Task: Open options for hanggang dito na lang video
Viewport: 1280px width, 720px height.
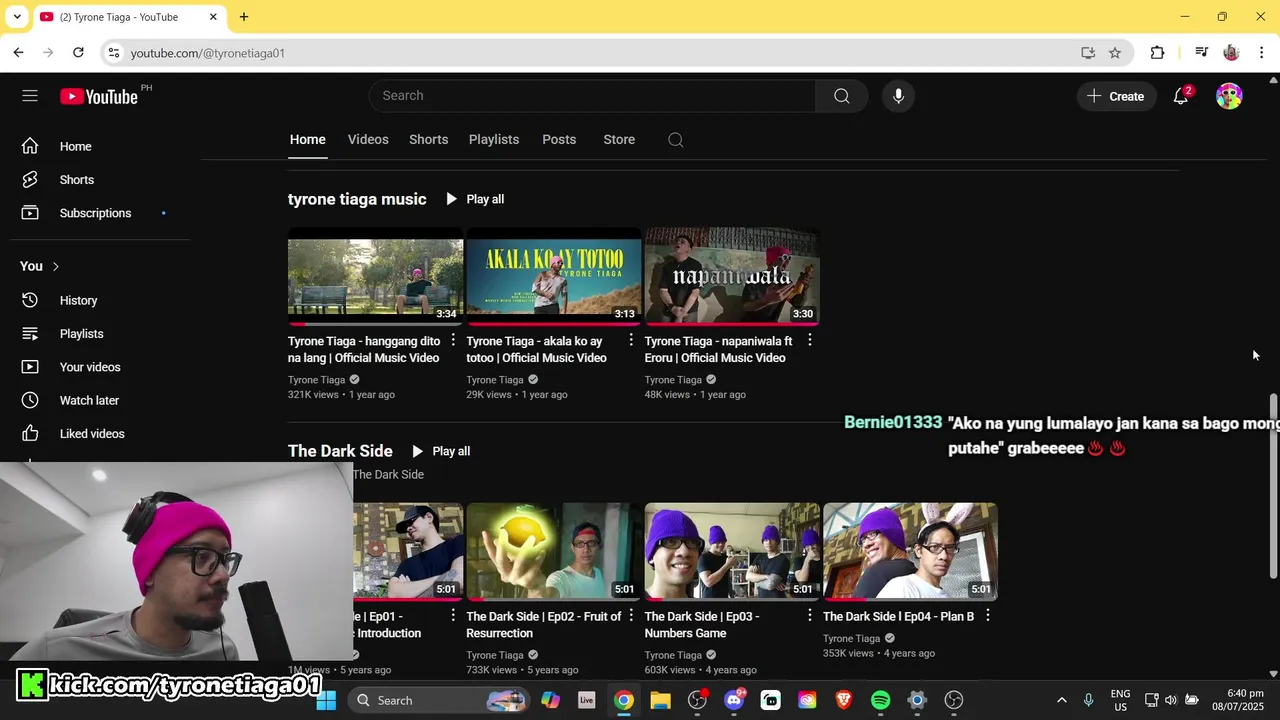Action: click(453, 341)
